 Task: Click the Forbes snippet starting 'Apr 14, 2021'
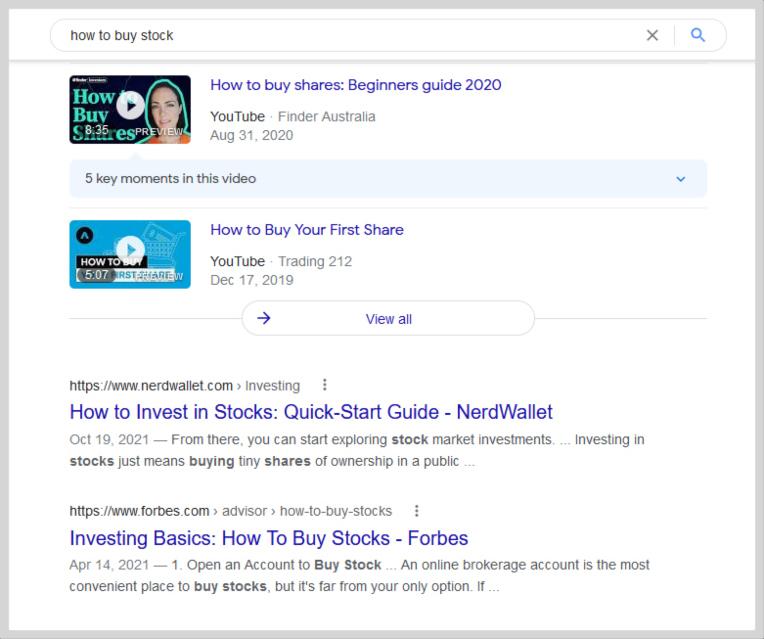tap(359, 575)
